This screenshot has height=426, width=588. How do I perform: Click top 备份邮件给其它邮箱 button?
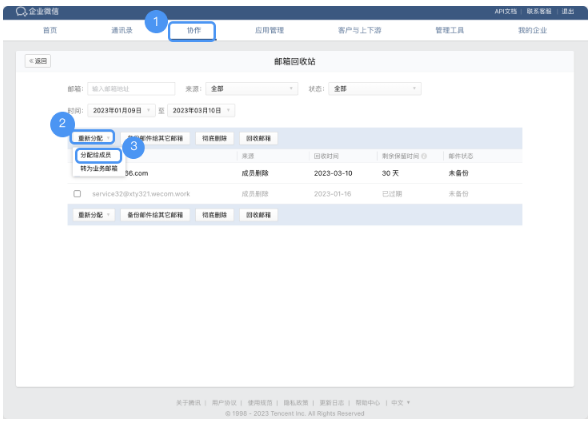[155, 138]
